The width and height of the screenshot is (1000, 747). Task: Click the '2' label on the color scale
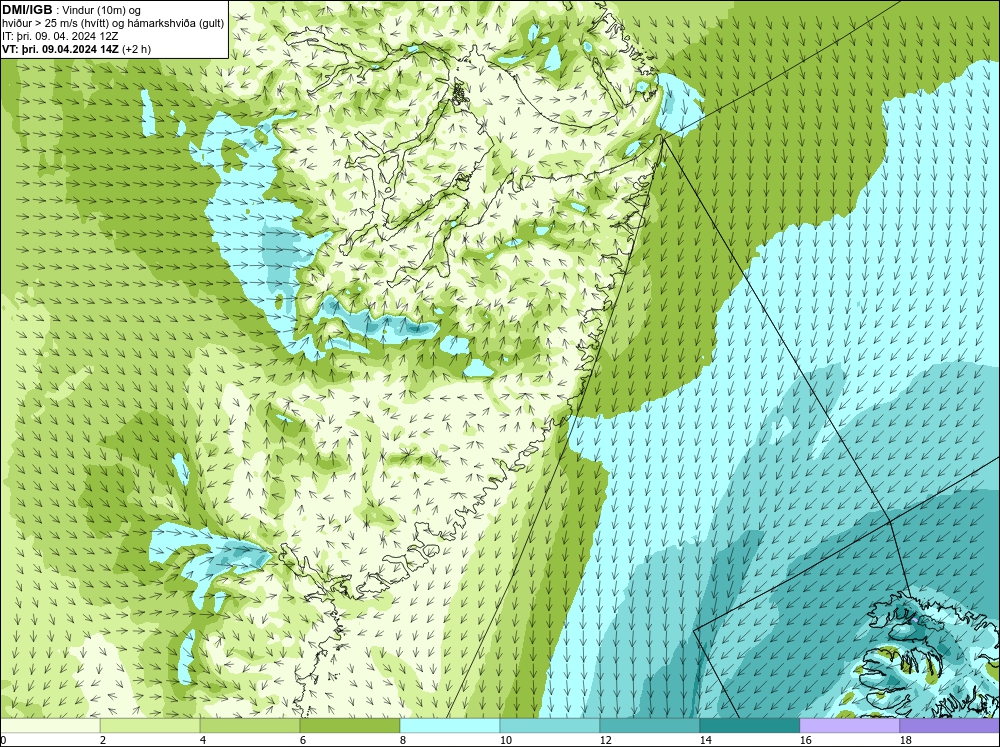tap(103, 740)
